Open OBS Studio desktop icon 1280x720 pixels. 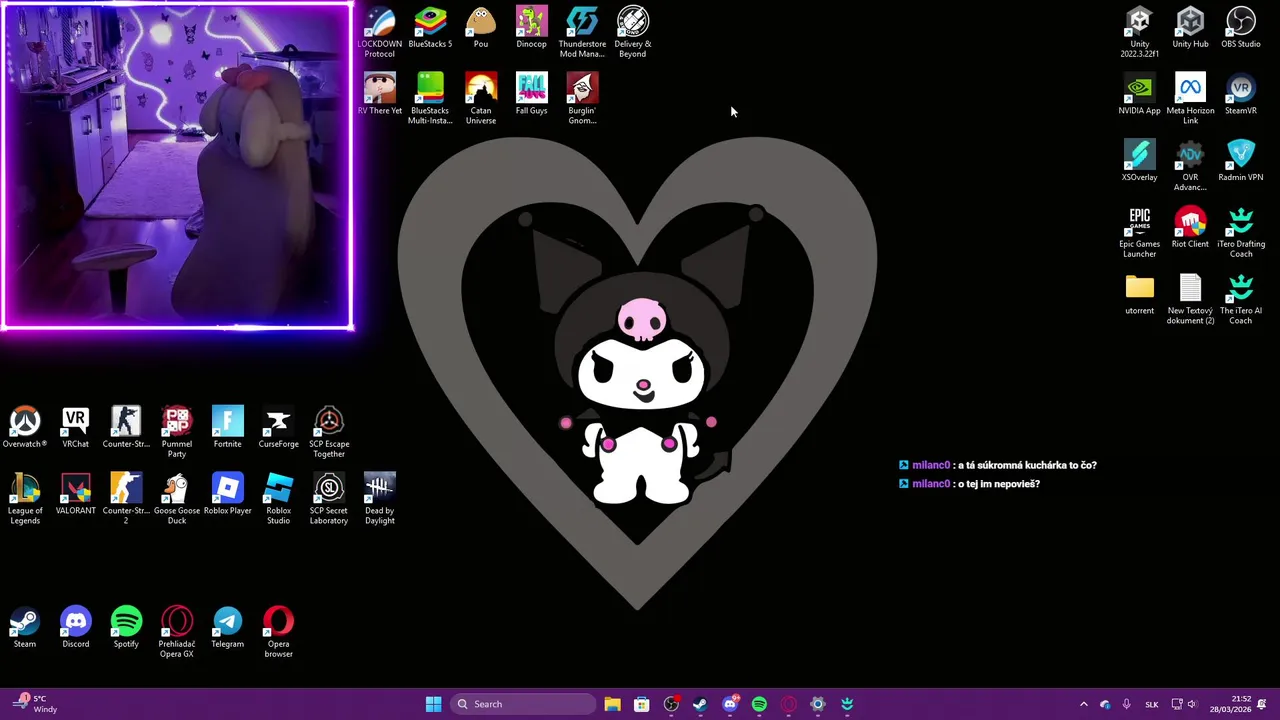pos(1241,28)
